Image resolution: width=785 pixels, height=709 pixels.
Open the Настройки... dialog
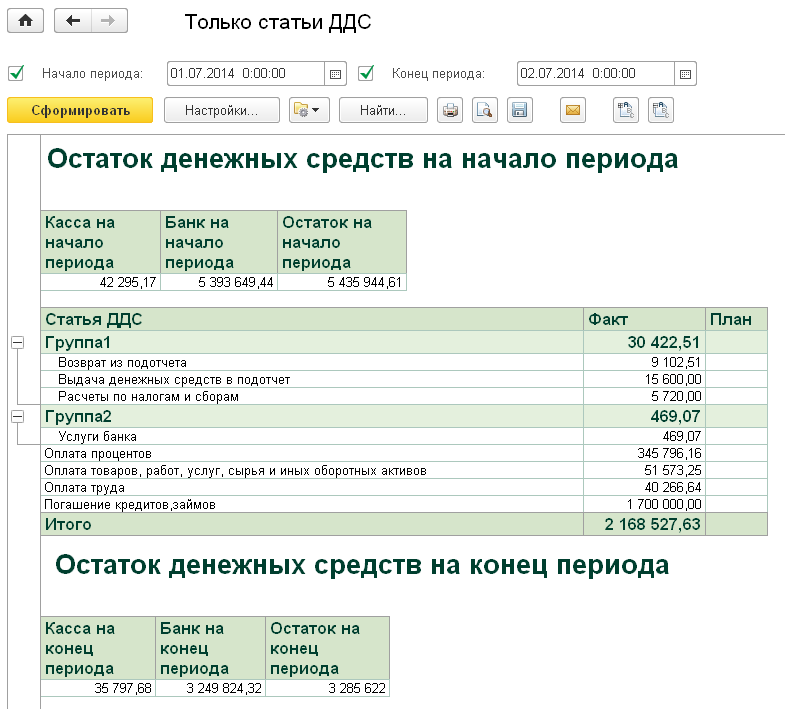pyautogui.click(x=222, y=110)
